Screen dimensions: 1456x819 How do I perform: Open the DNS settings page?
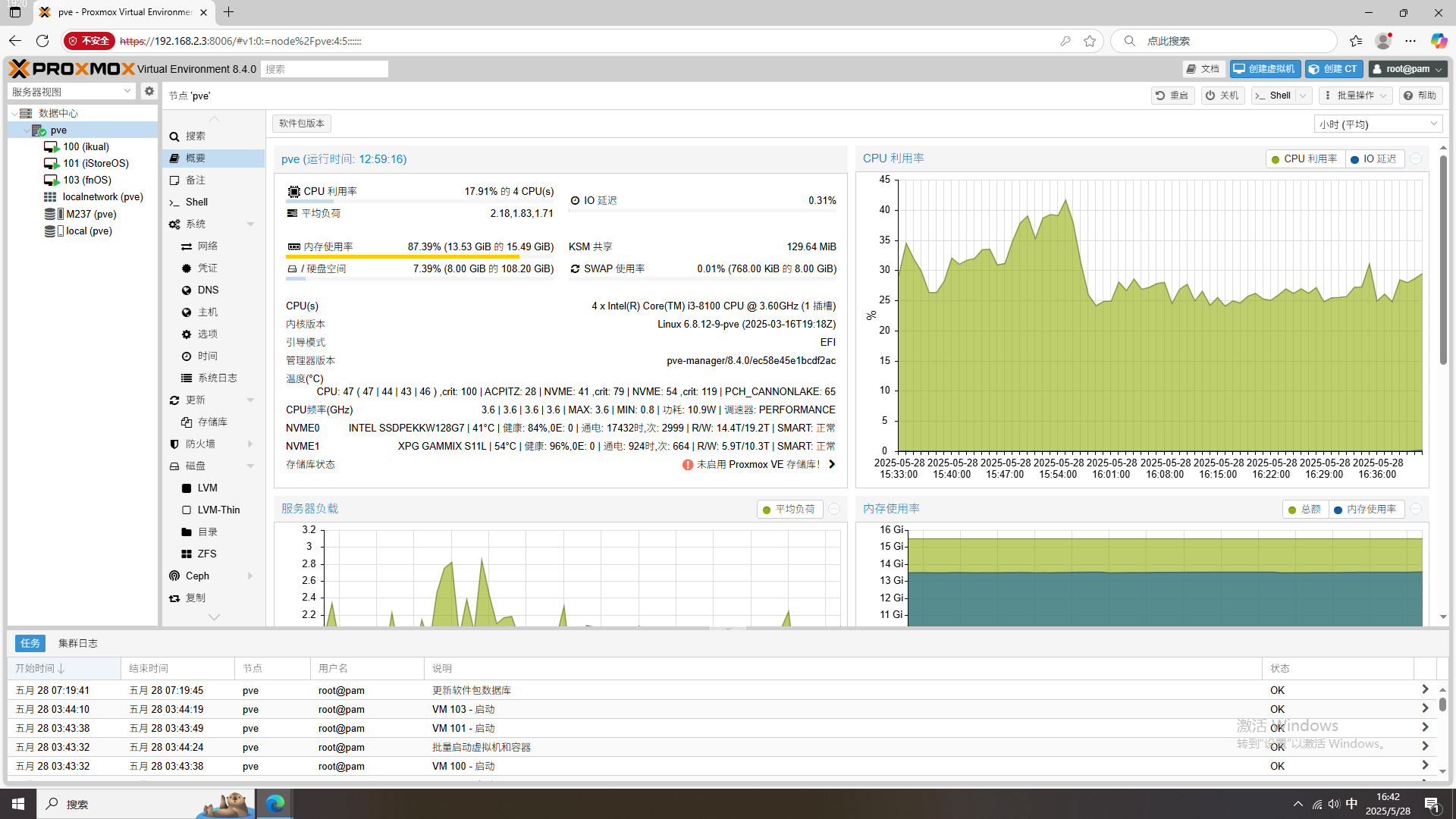pyautogui.click(x=208, y=290)
